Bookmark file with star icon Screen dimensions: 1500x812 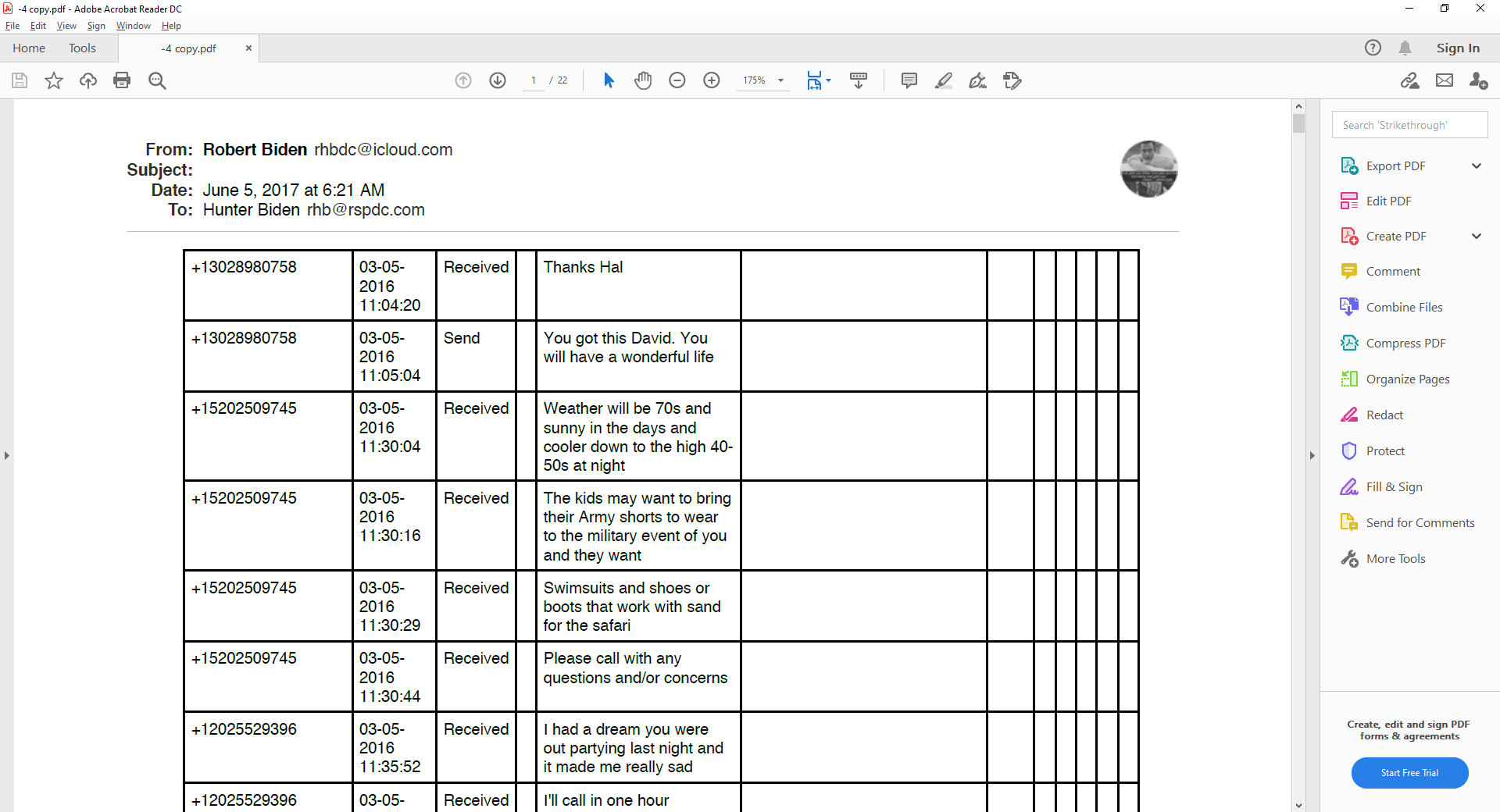[x=54, y=80]
